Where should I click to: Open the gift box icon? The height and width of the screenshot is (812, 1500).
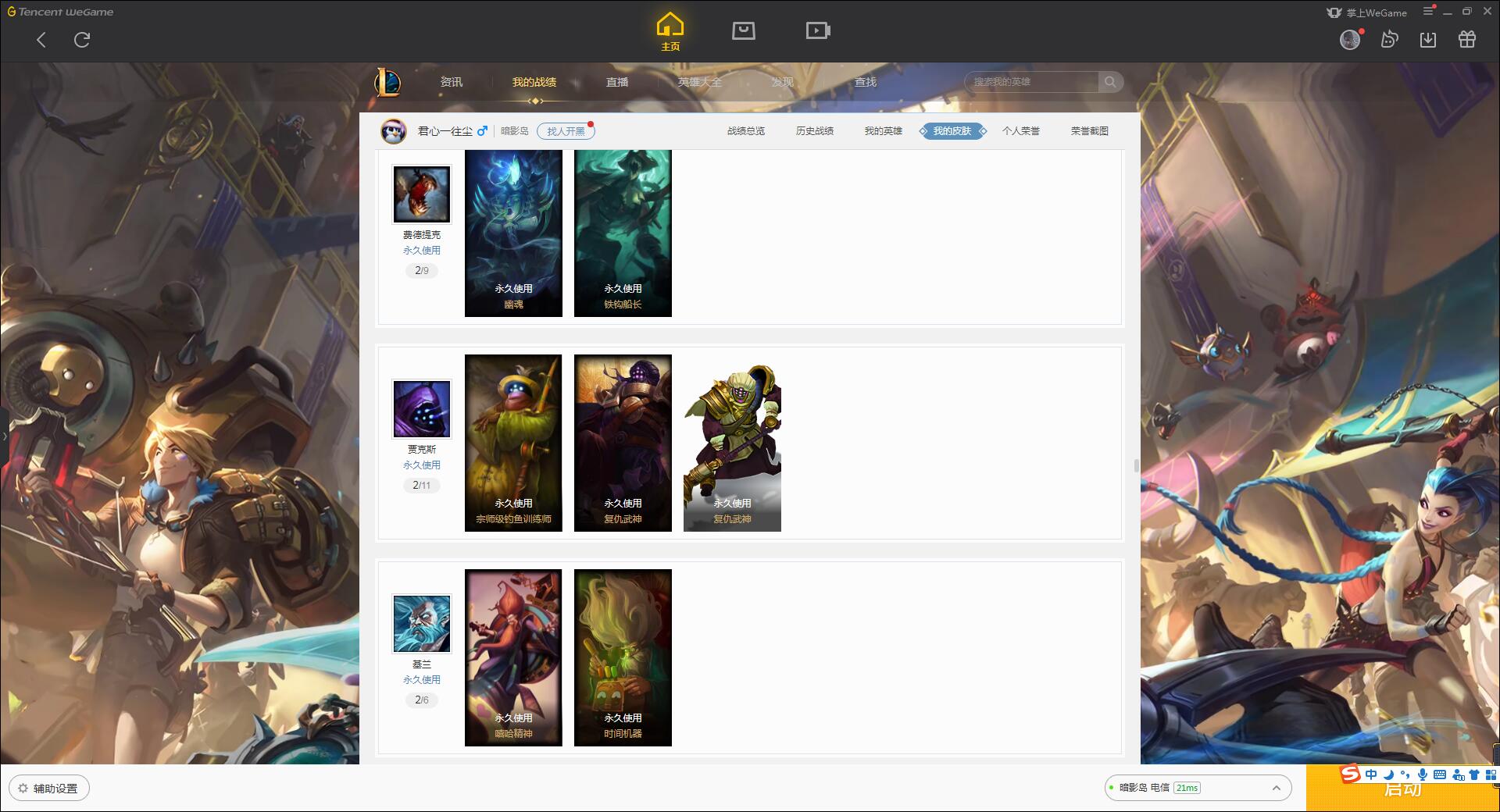point(1467,39)
